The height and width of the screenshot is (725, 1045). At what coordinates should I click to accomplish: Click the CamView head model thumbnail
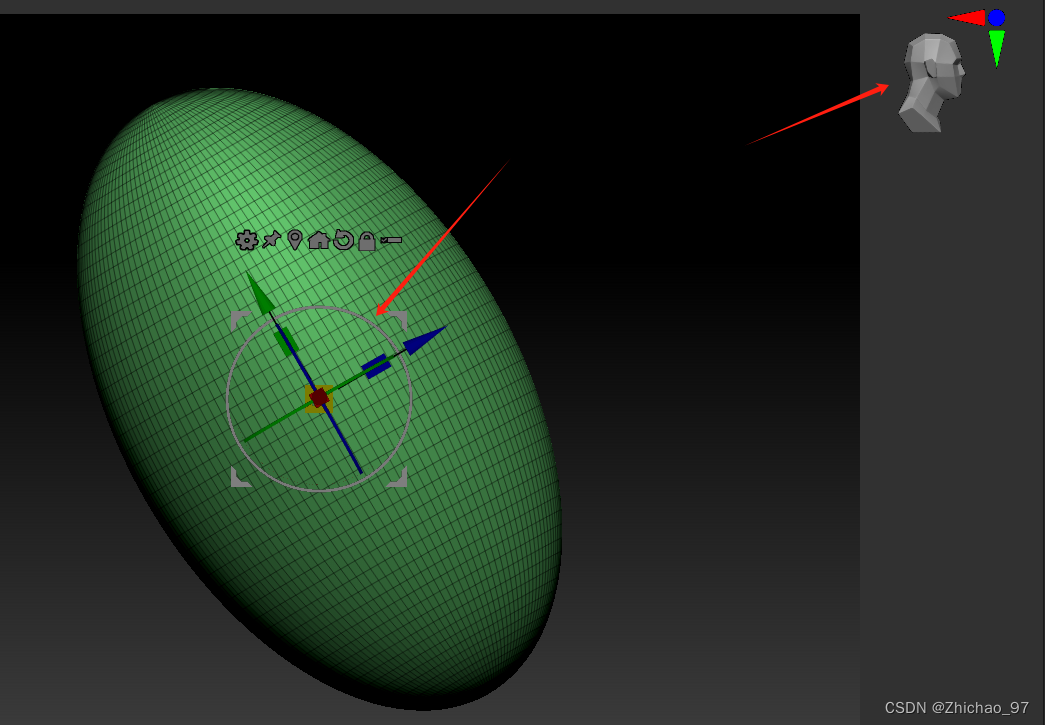point(932,83)
